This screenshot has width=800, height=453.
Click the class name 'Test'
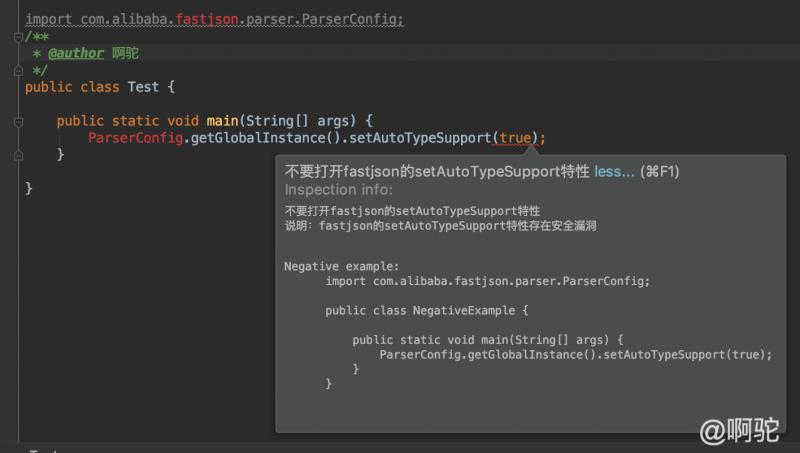145,87
